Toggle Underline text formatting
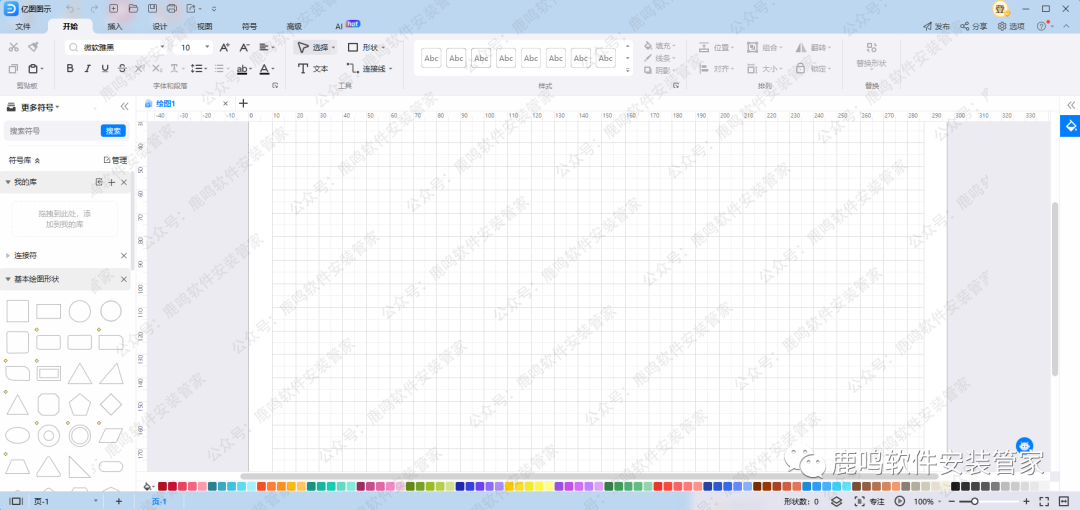This screenshot has width=1080, height=510. [x=105, y=69]
